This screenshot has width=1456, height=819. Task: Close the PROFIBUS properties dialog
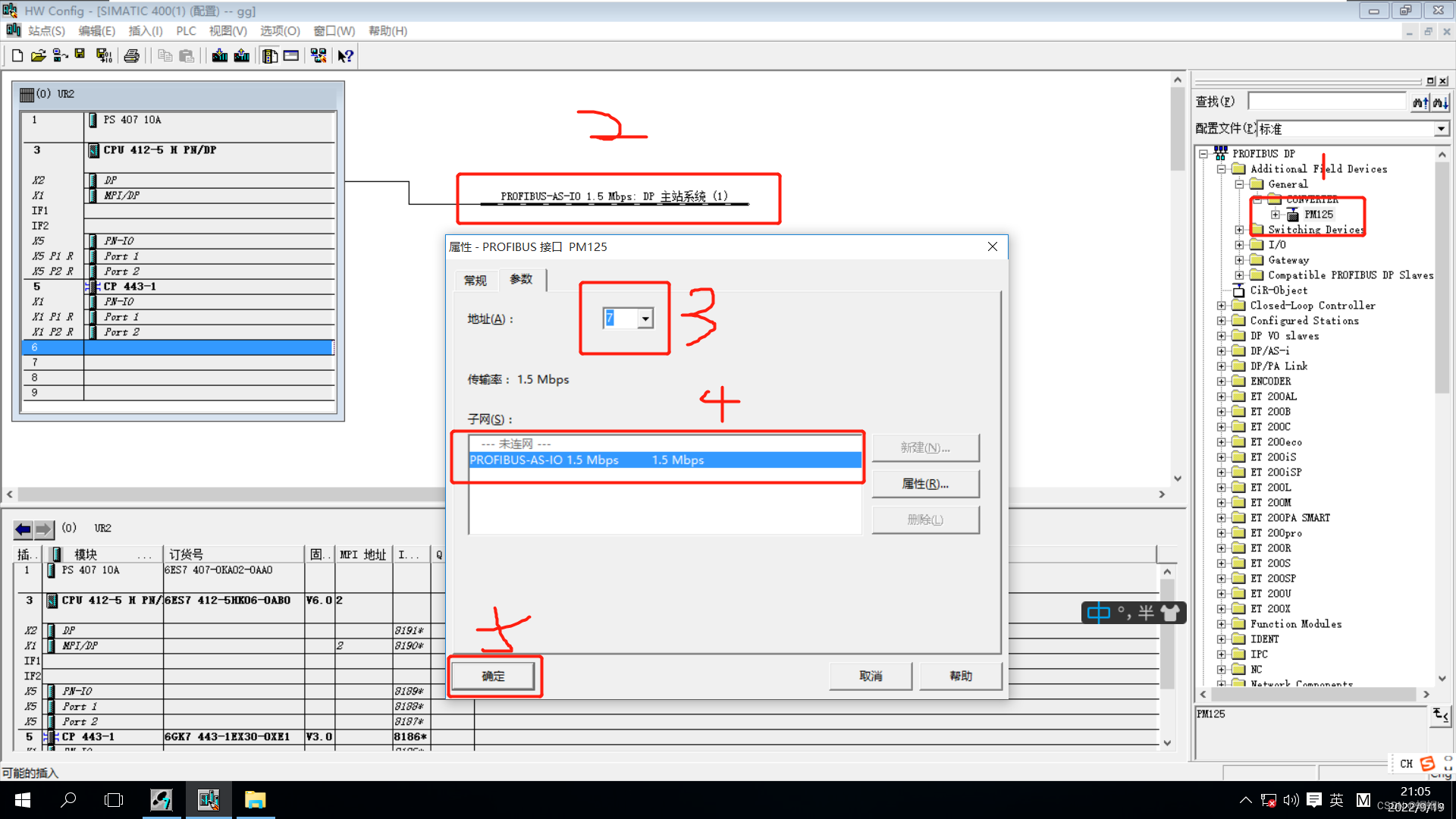coord(992,246)
